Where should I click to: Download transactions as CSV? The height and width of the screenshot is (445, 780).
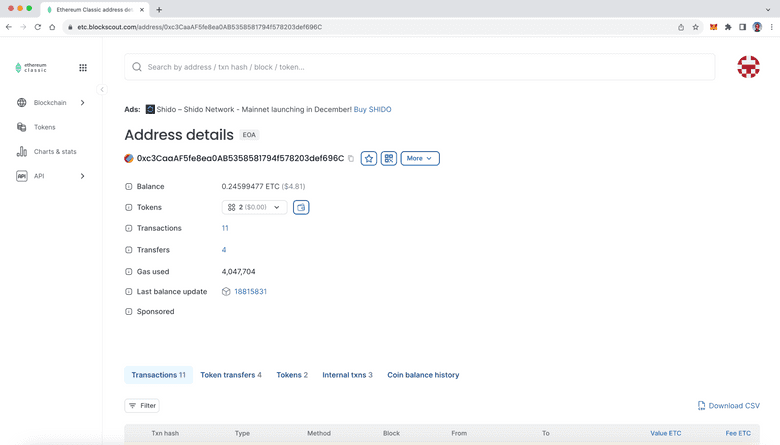pyautogui.click(x=728, y=406)
